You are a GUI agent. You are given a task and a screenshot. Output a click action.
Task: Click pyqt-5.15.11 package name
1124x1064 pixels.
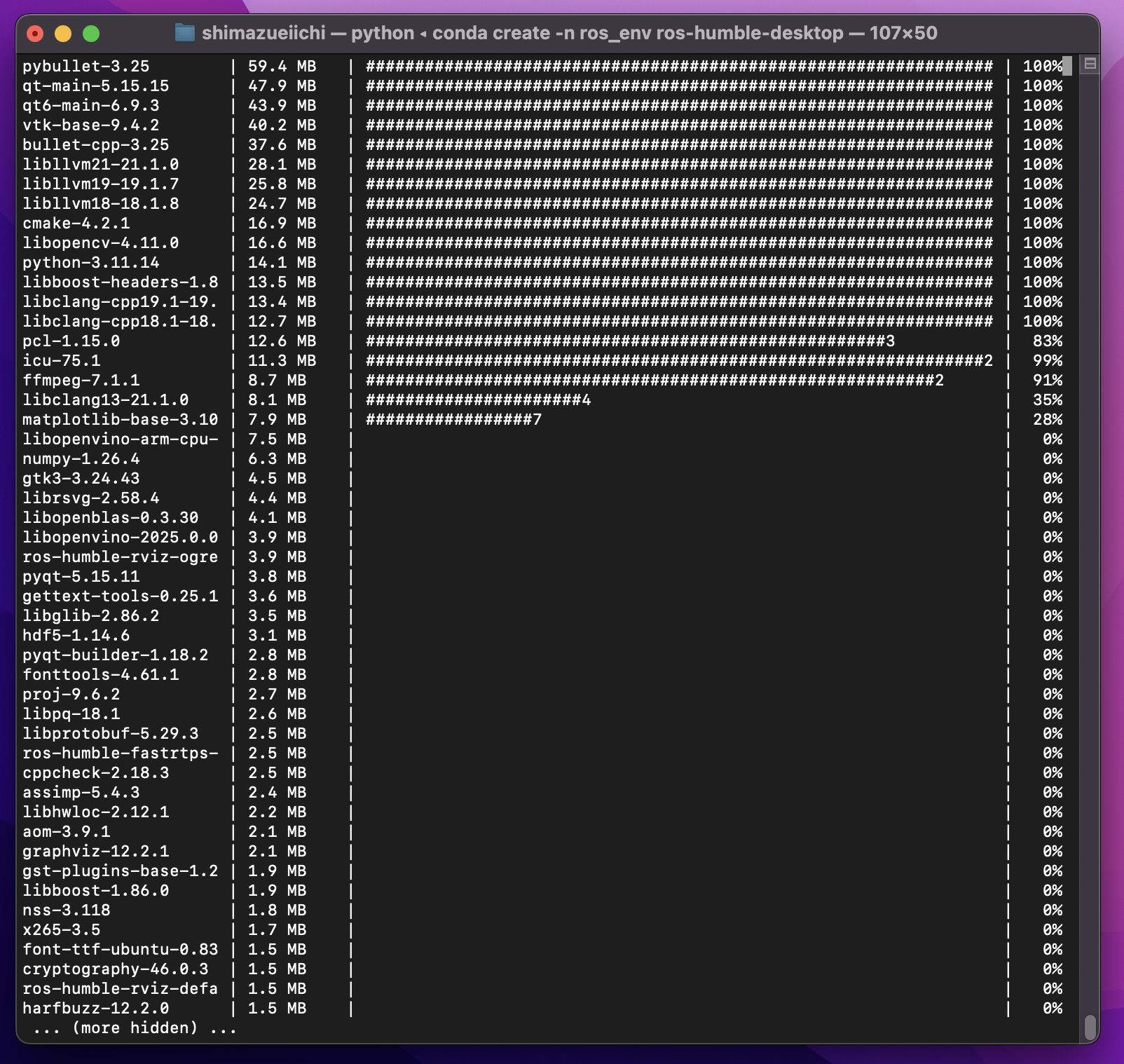tap(81, 576)
